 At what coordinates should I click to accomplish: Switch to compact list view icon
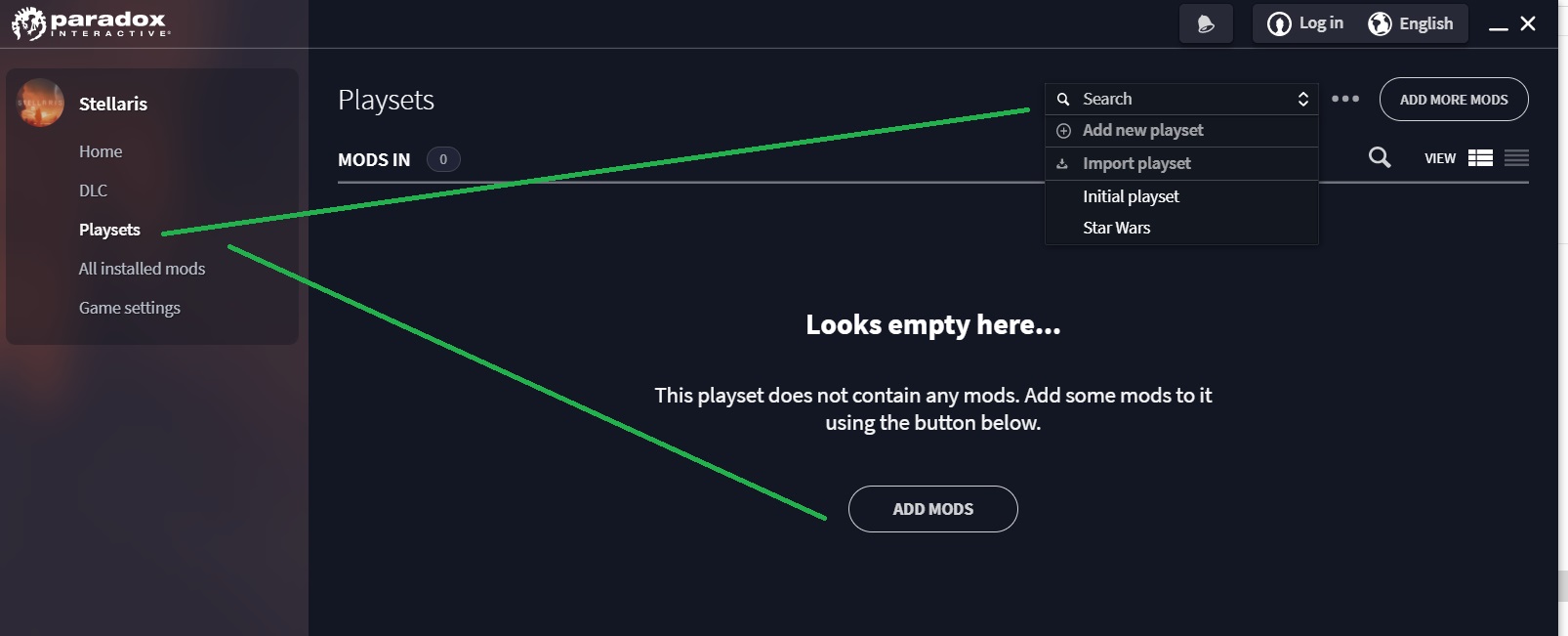pos(1516,158)
